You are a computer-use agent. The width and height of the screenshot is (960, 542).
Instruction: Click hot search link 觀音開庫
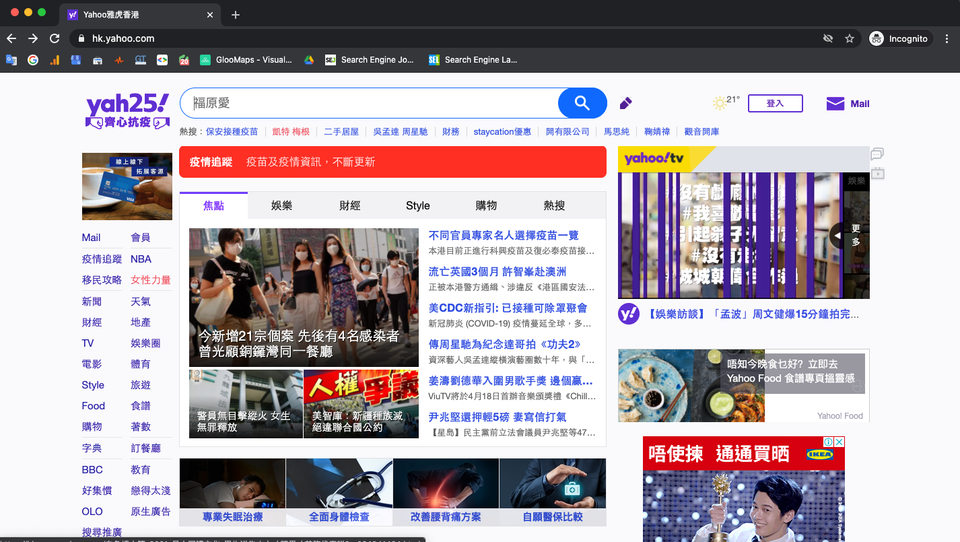coord(702,132)
